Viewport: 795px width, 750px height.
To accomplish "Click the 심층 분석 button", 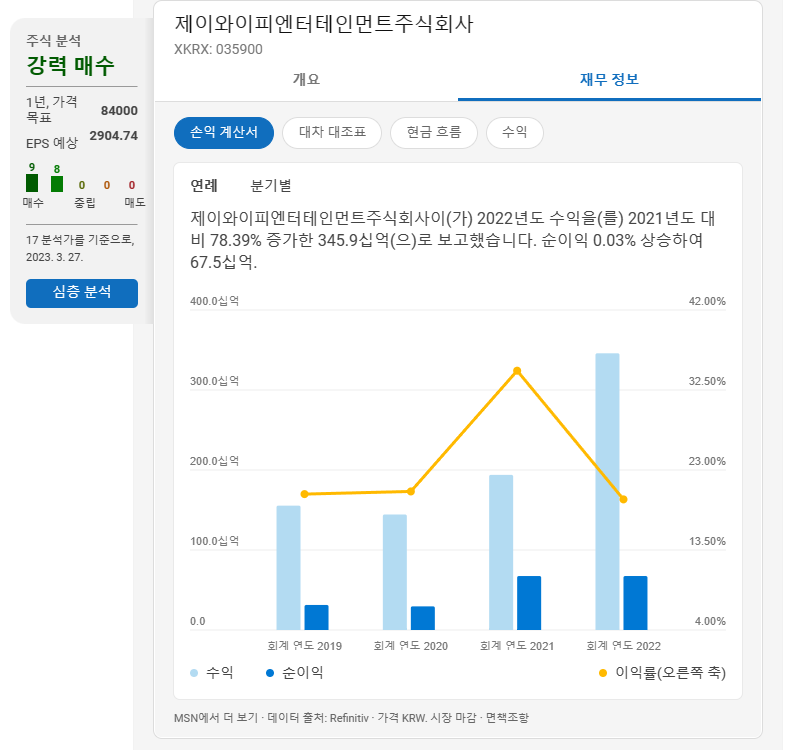I will coord(82,293).
